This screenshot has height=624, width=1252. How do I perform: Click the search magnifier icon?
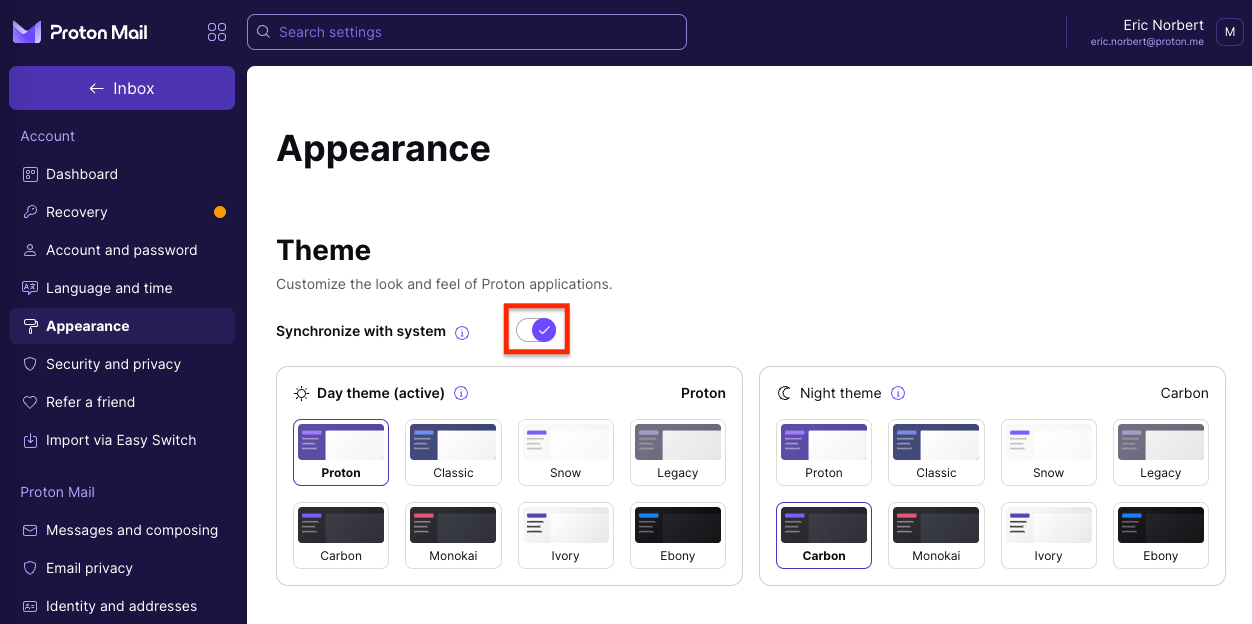264,32
